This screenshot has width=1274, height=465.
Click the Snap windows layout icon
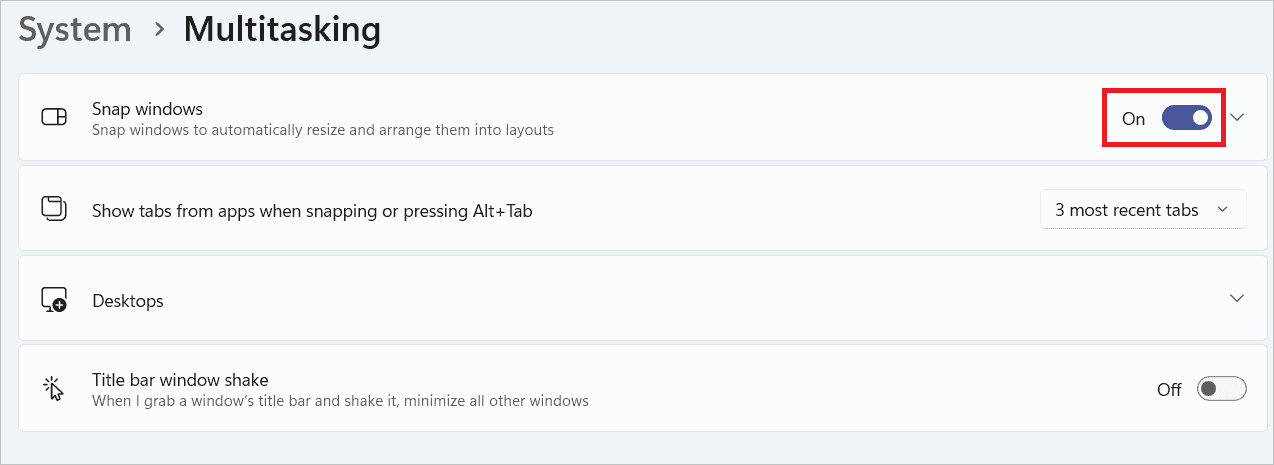(54, 118)
